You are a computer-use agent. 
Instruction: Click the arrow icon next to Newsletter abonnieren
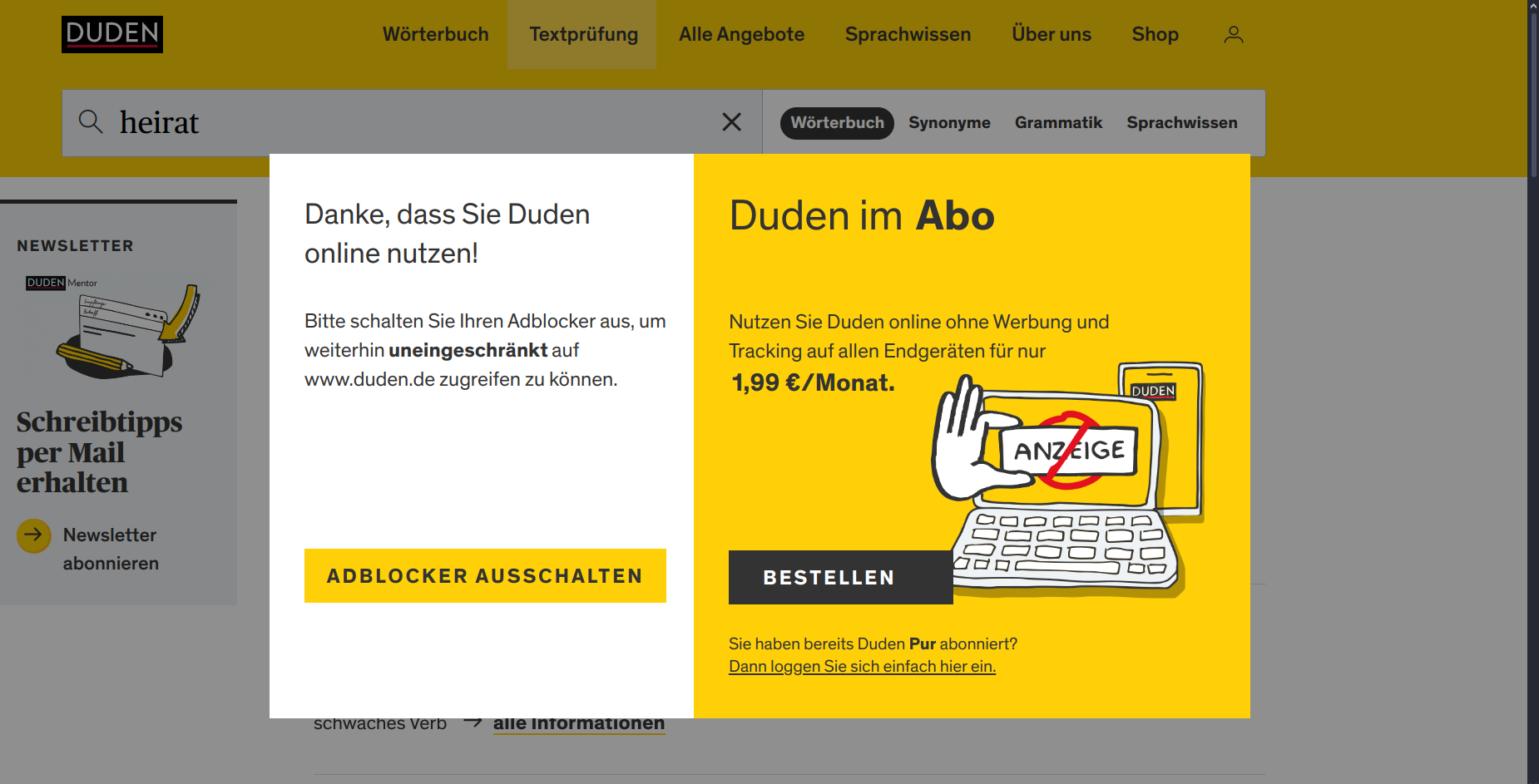point(33,535)
